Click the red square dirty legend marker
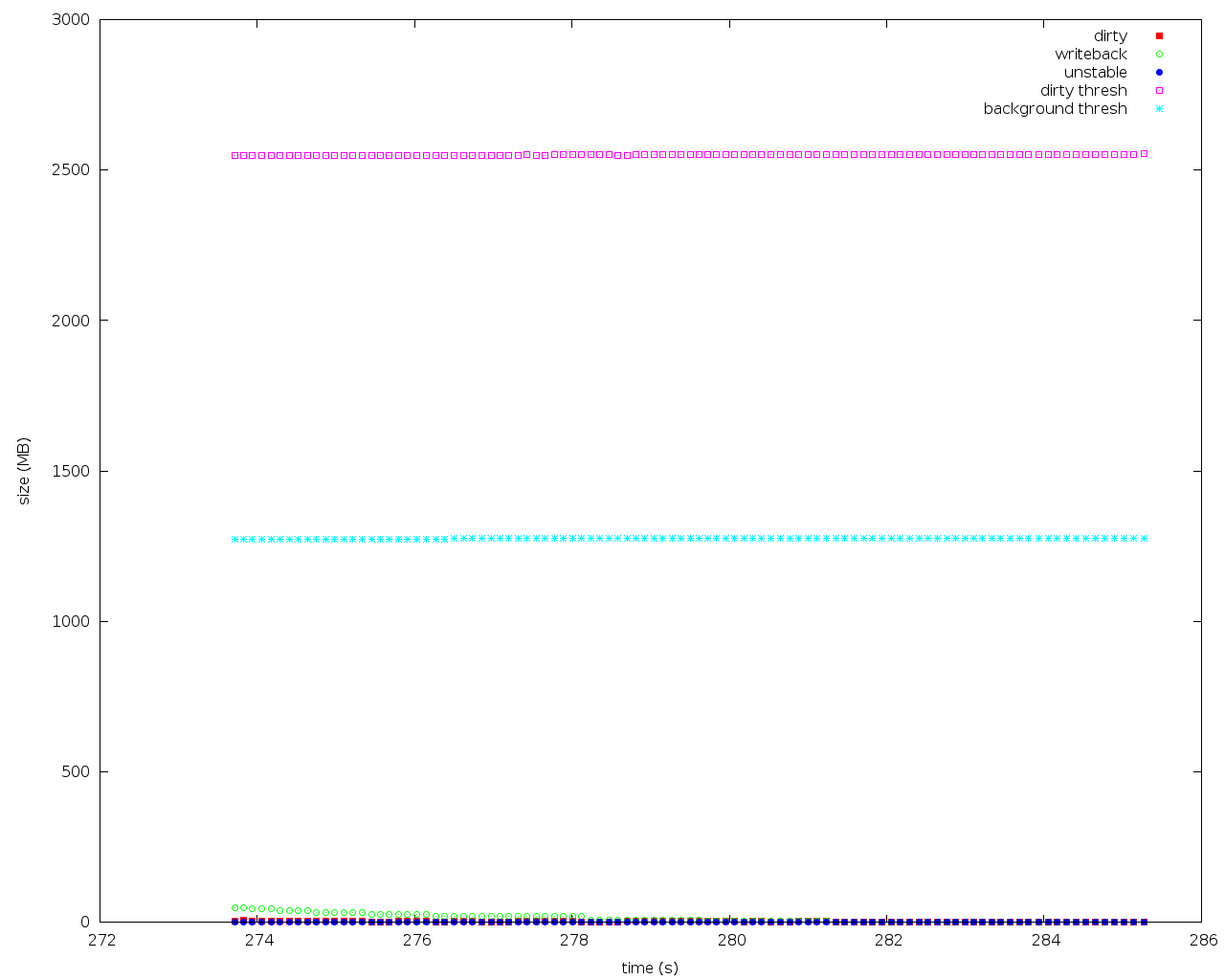This screenshot has width=1225, height=980. 1159,36
